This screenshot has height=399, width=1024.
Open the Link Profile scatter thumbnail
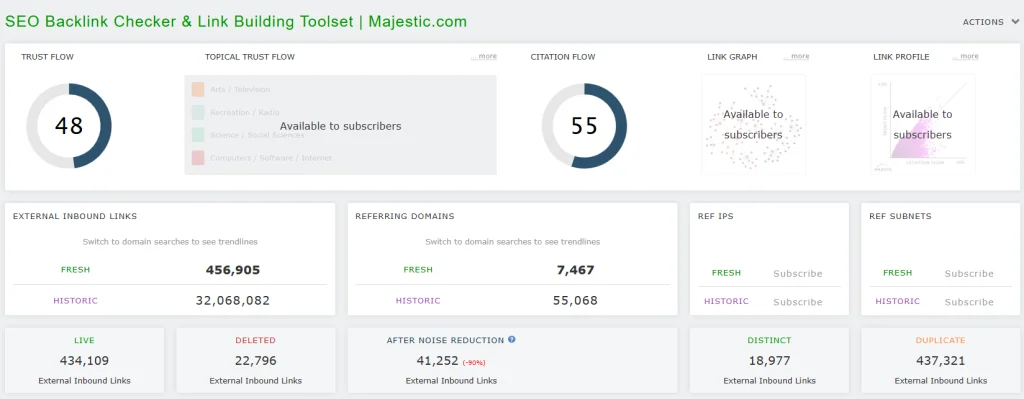[923, 125]
